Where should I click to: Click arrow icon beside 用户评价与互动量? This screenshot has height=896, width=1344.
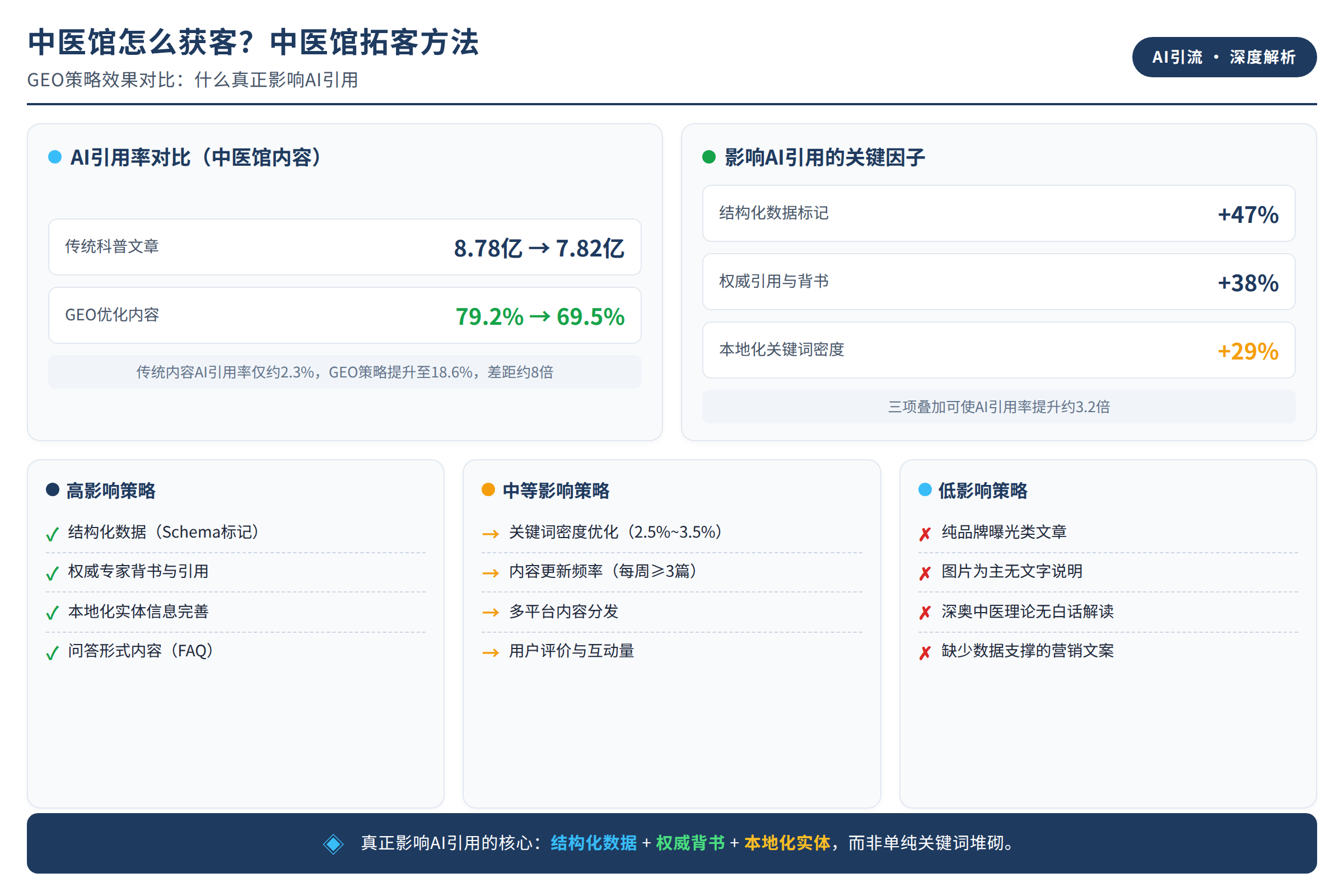point(491,652)
